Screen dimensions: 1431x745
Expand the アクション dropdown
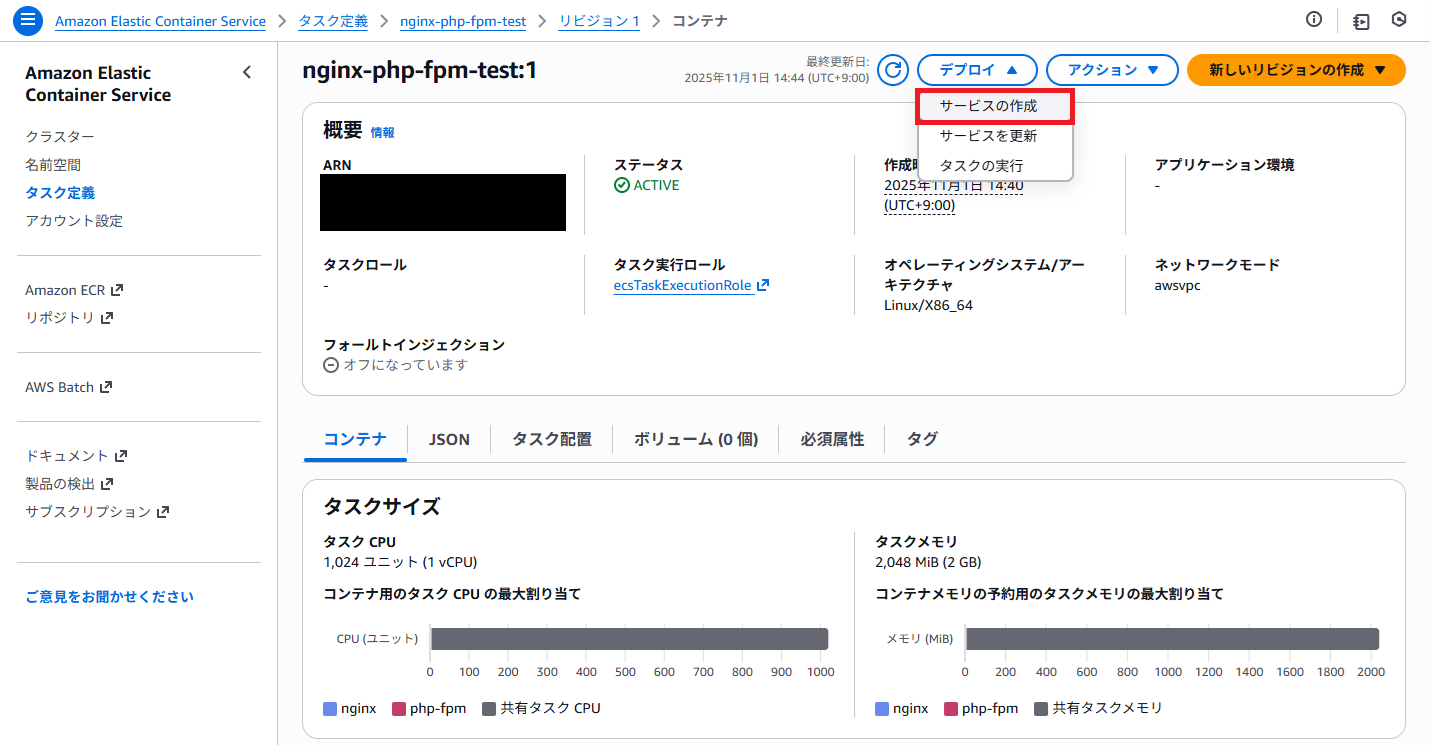click(1113, 70)
